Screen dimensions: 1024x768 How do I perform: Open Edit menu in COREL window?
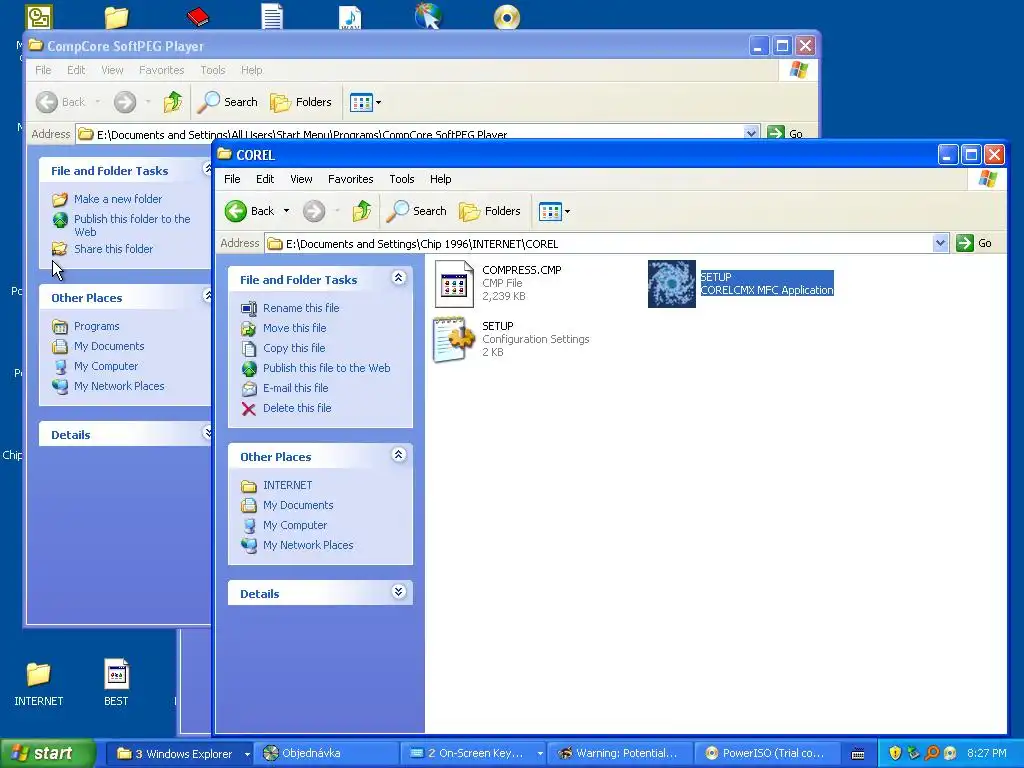point(264,179)
